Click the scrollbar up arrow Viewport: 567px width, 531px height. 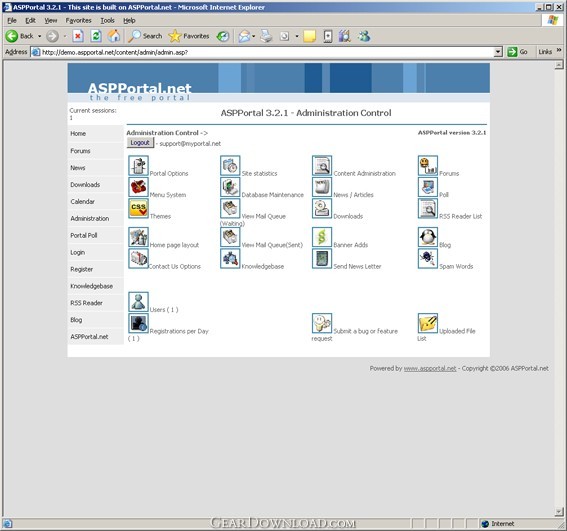pos(559,65)
